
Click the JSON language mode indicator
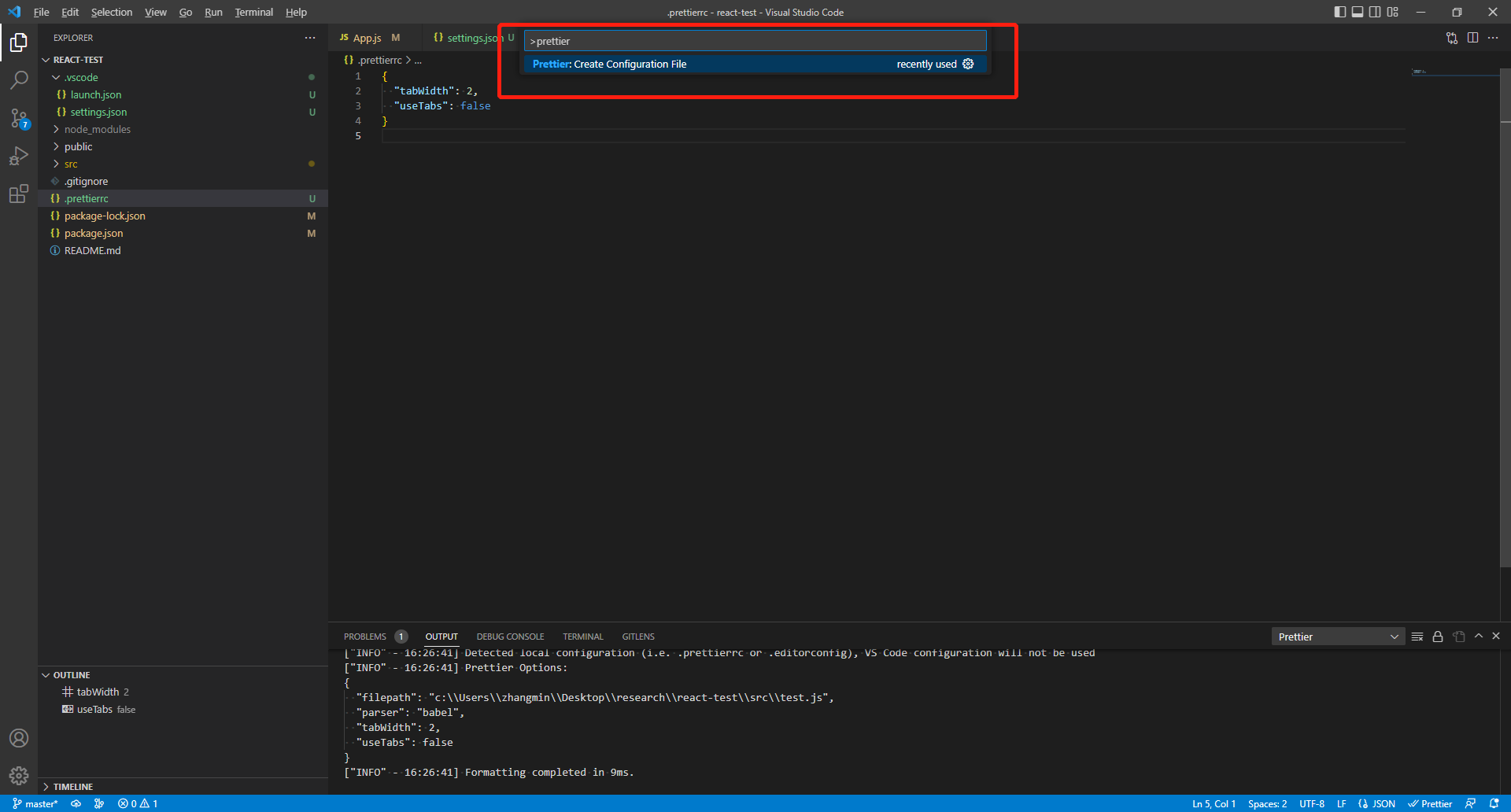pos(1376,803)
